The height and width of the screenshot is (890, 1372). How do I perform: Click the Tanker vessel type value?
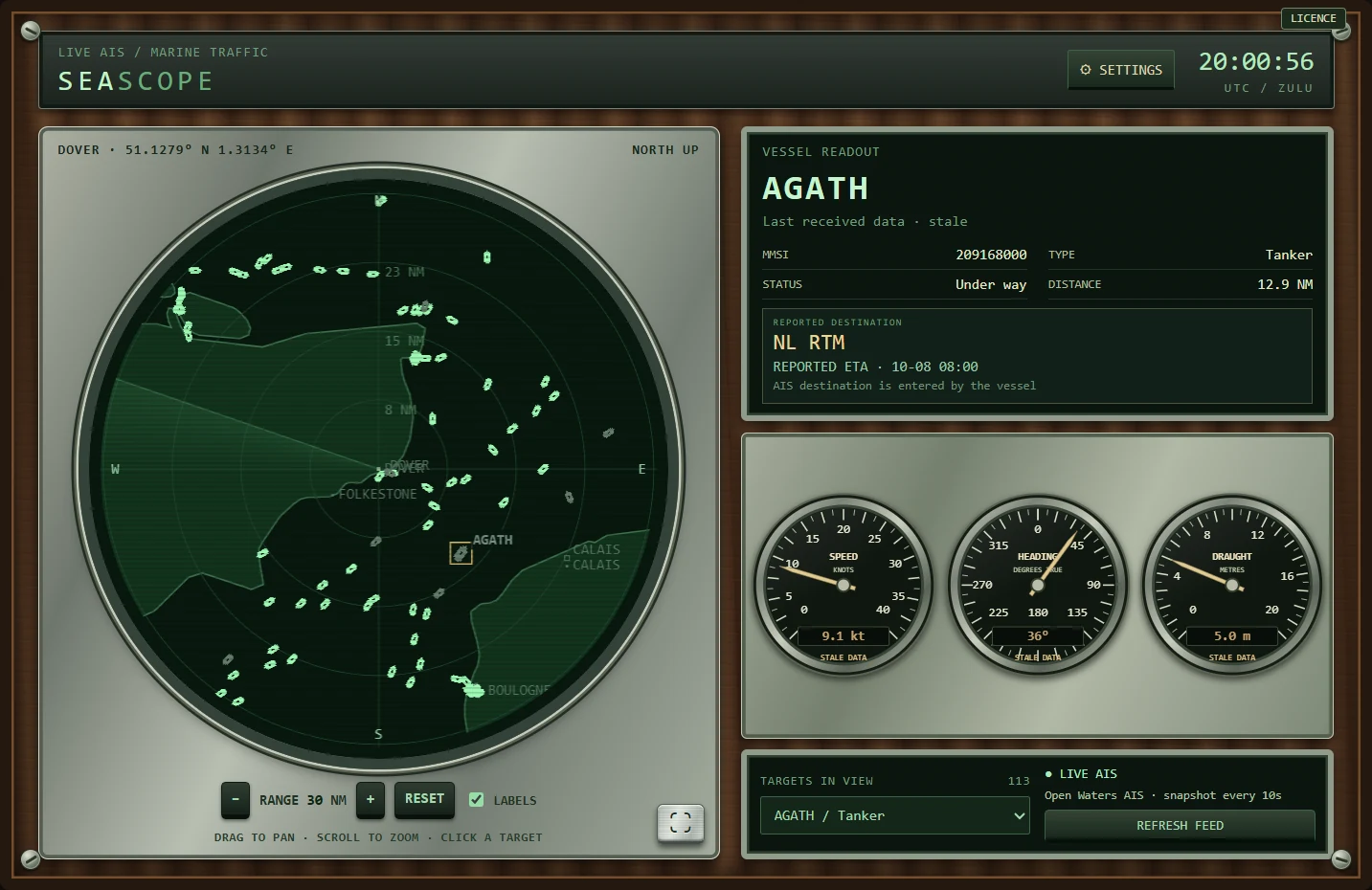(1289, 255)
